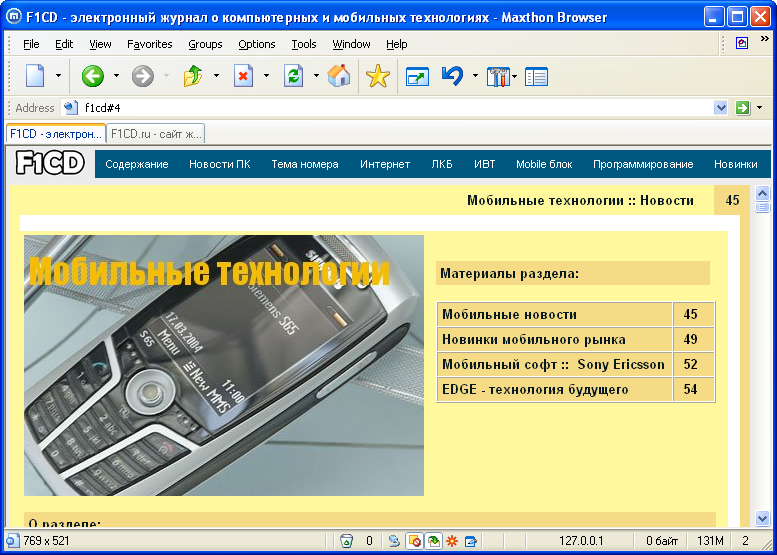Open the Новости ПК navigation link
The width and height of the screenshot is (777, 555).
pos(220,164)
